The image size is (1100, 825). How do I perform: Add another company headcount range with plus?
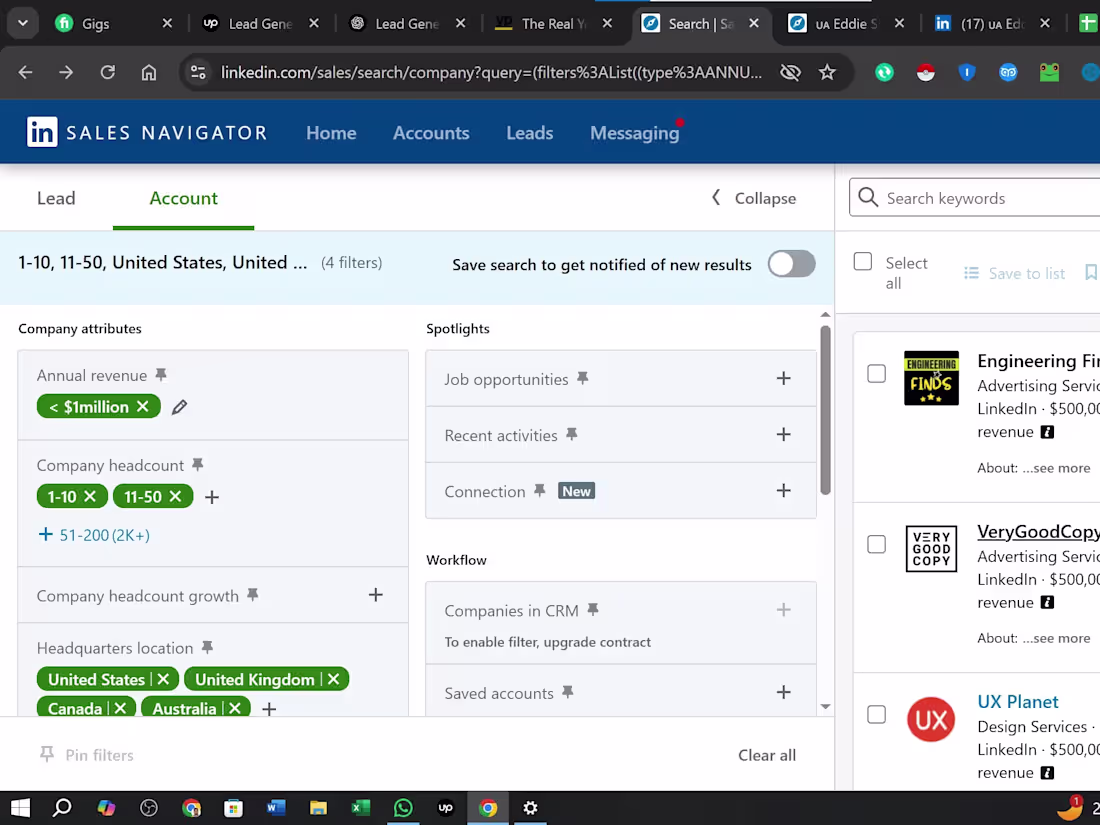tap(212, 497)
